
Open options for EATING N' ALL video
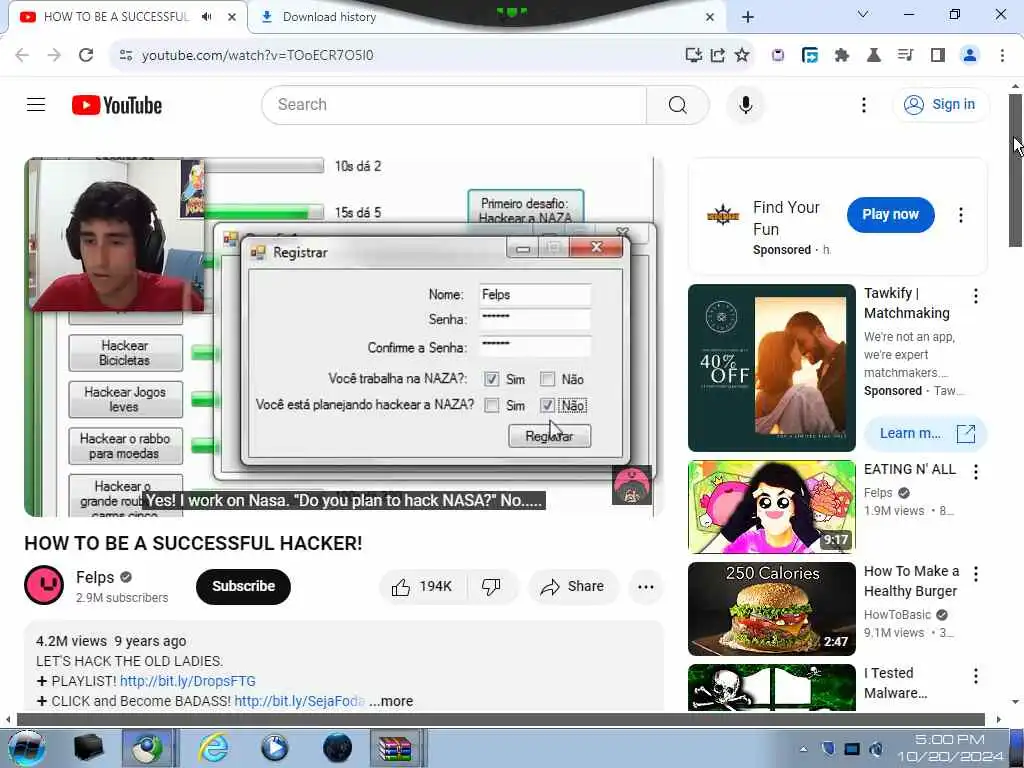pos(976,472)
